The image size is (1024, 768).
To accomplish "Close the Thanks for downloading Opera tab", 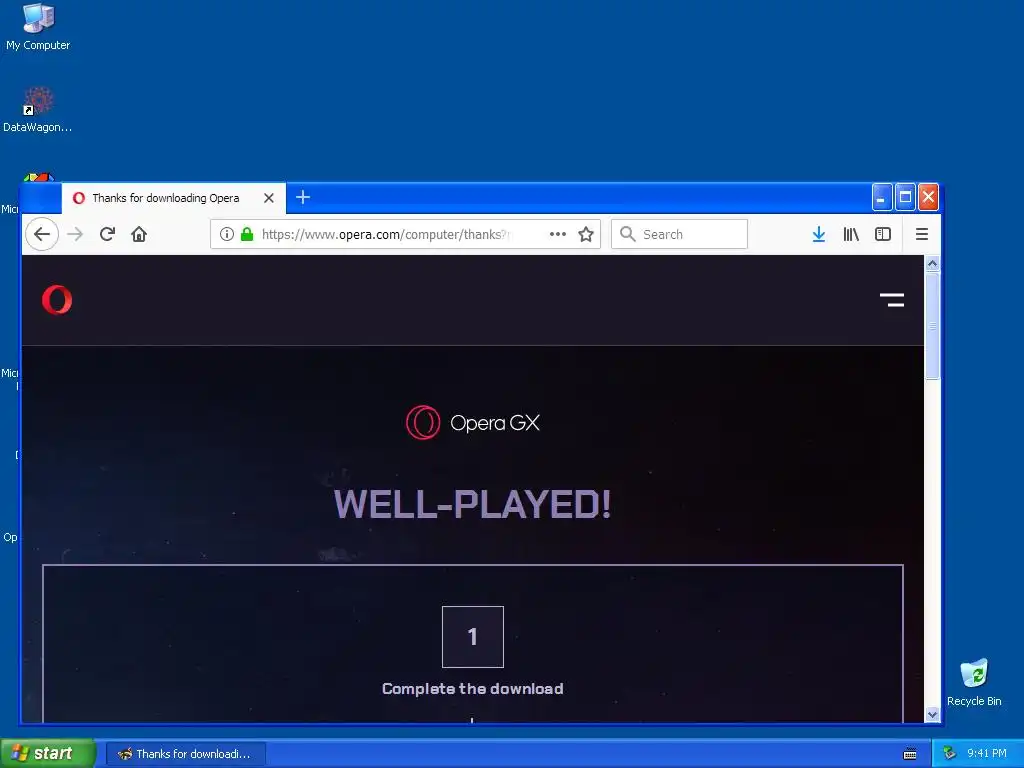I will (x=268, y=198).
